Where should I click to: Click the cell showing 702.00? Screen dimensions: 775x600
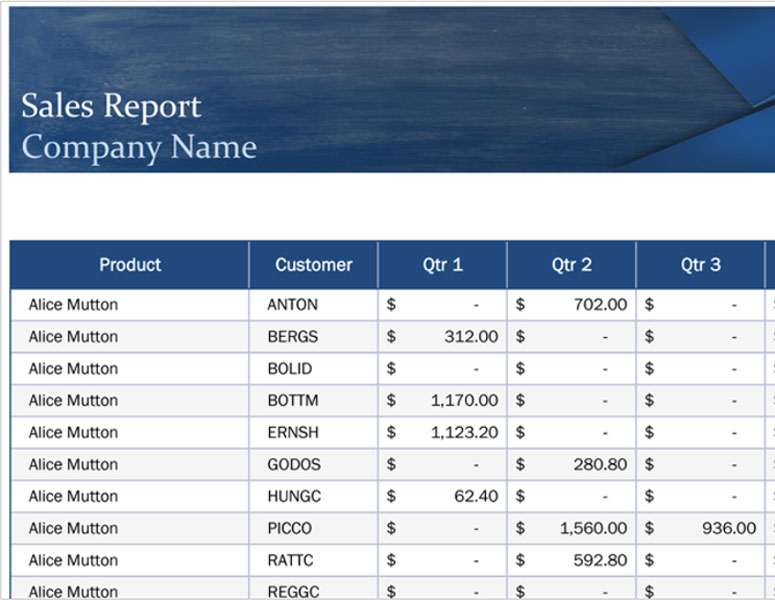(600, 305)
